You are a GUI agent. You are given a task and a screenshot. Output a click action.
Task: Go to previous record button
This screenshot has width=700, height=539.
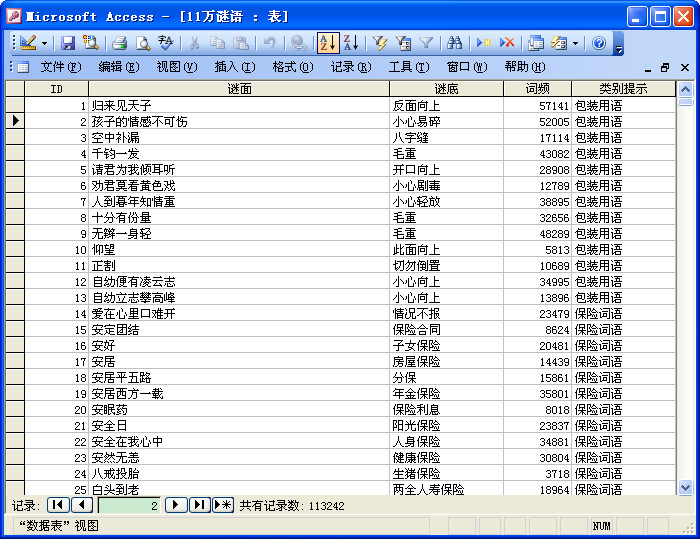(82, 505)
